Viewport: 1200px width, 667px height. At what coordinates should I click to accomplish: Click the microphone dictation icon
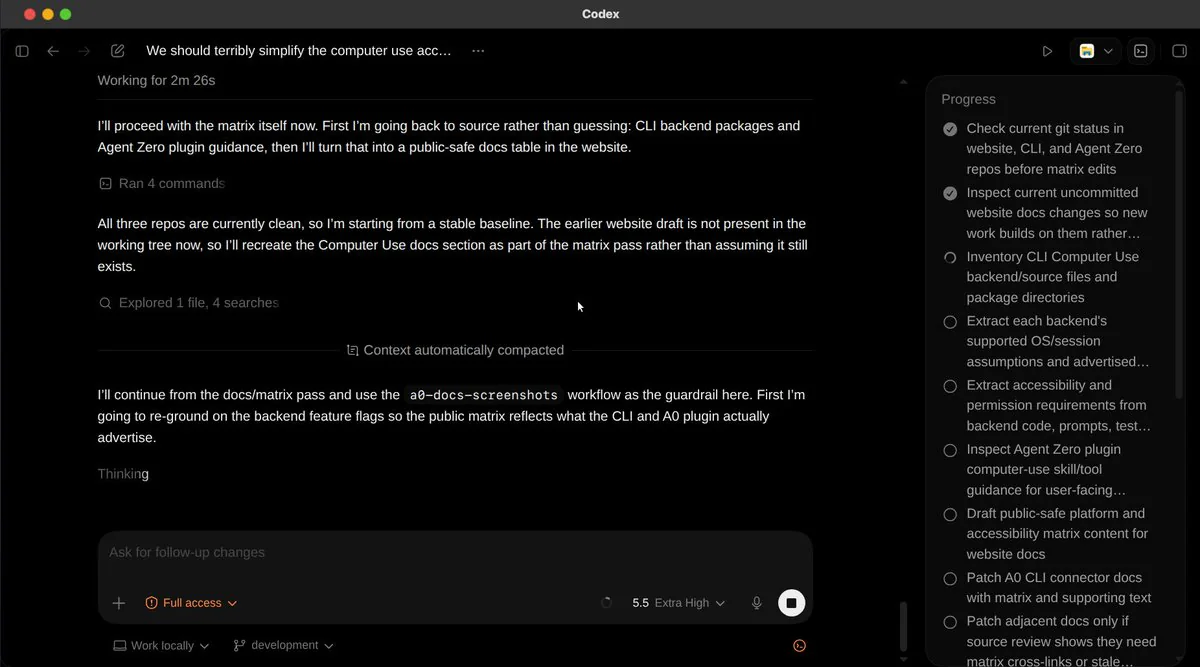pyautogui.click(x=757, y=603)
